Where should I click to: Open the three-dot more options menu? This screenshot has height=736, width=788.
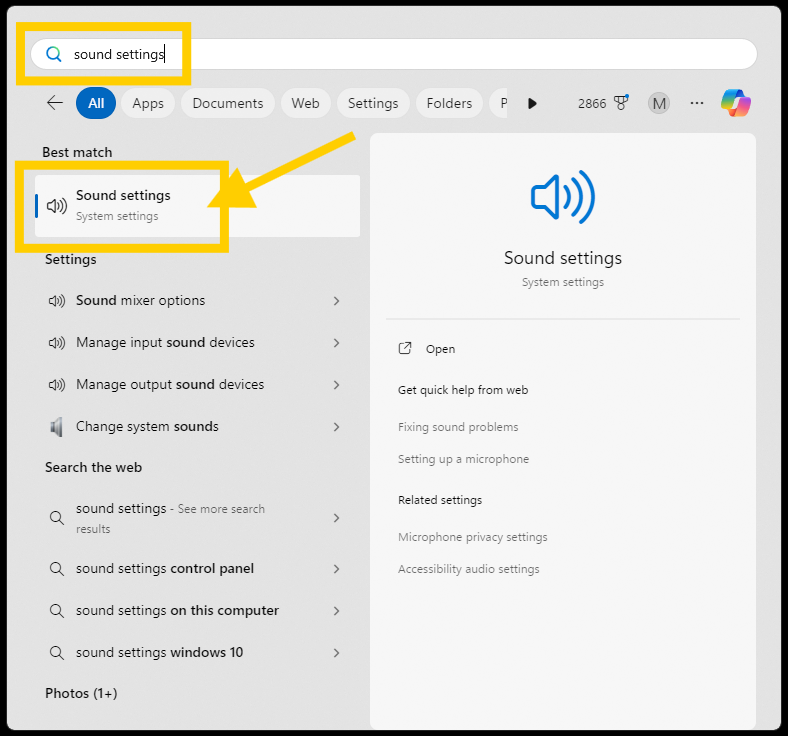[x=697, y=103]
